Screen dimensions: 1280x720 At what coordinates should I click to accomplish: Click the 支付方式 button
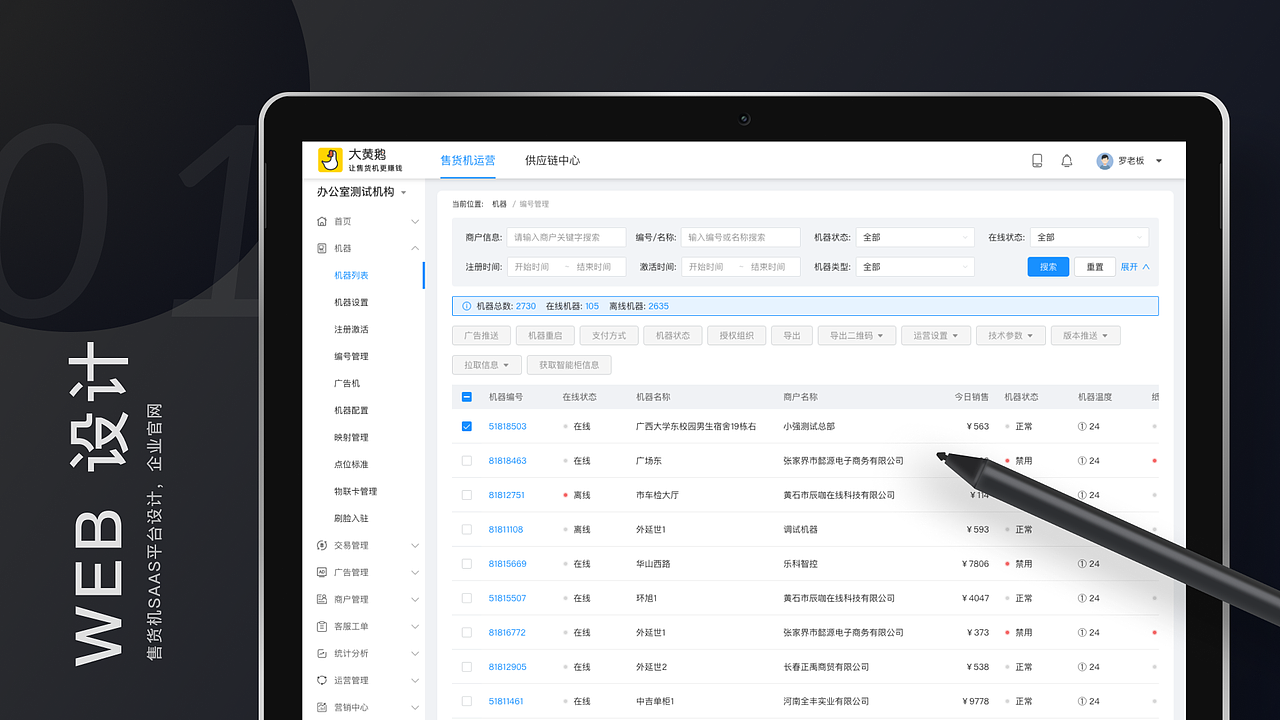coord(609,336)
